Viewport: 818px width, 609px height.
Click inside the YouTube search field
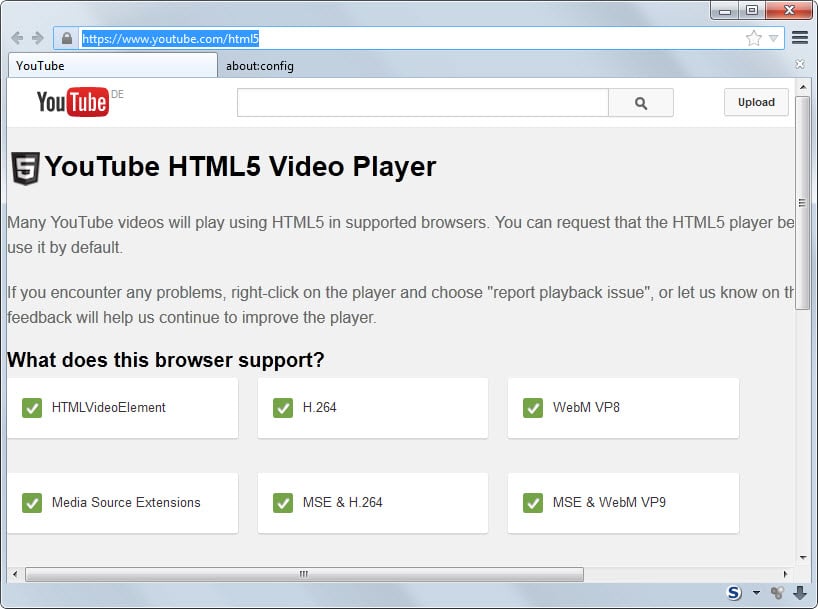point(420,102)
